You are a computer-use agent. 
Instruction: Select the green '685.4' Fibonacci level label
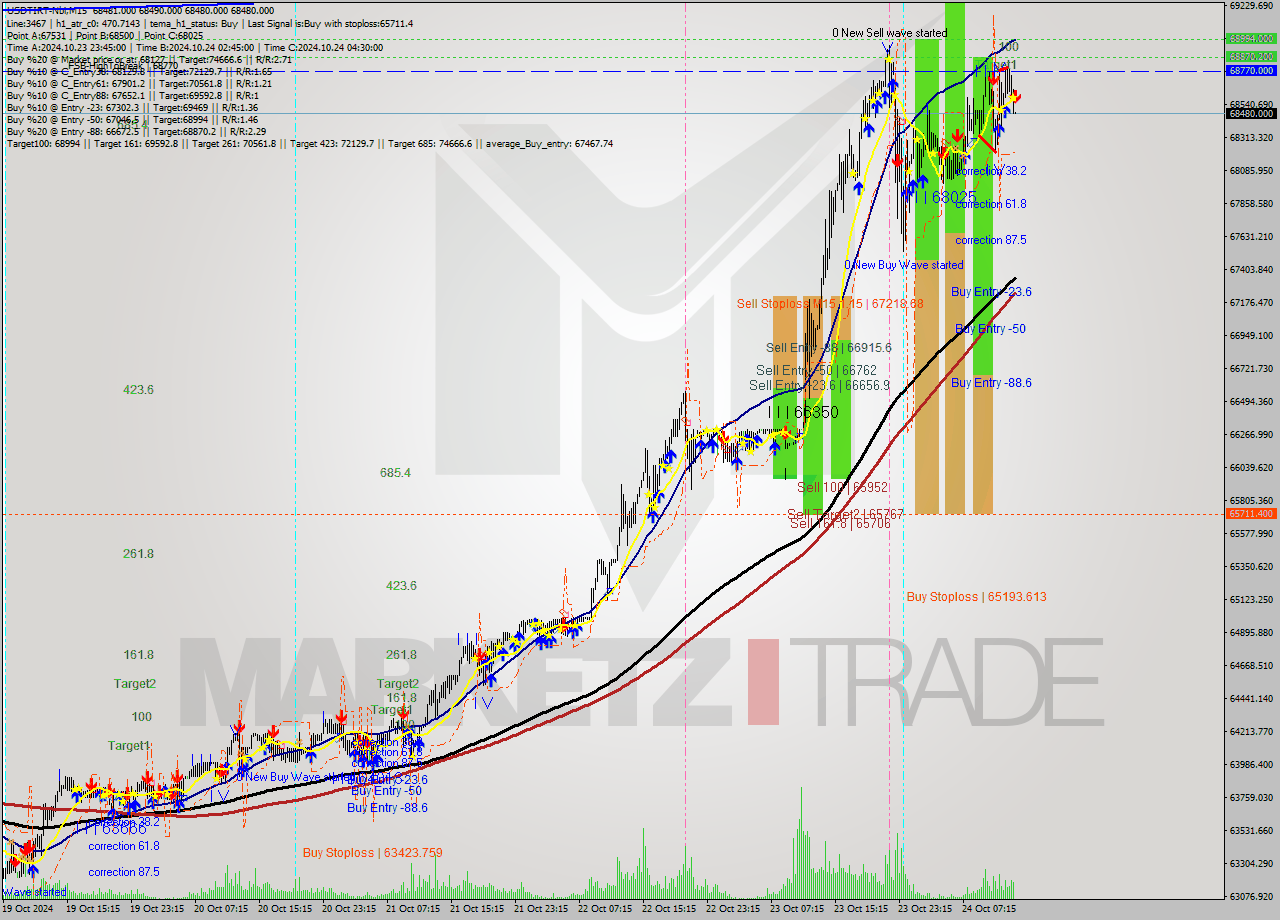coord(395,472)
